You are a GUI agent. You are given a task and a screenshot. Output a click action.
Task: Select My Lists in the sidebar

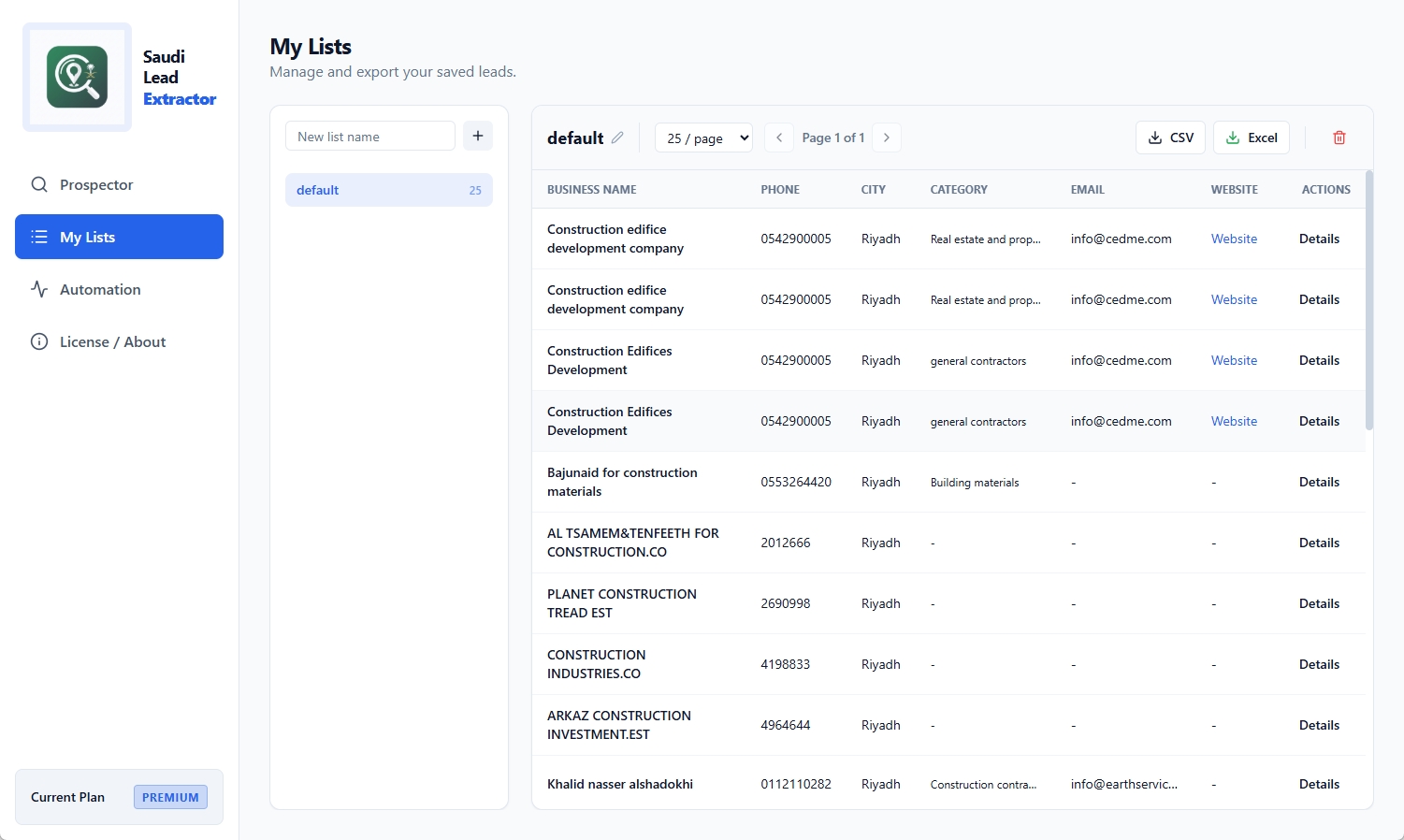pos(119,237)
